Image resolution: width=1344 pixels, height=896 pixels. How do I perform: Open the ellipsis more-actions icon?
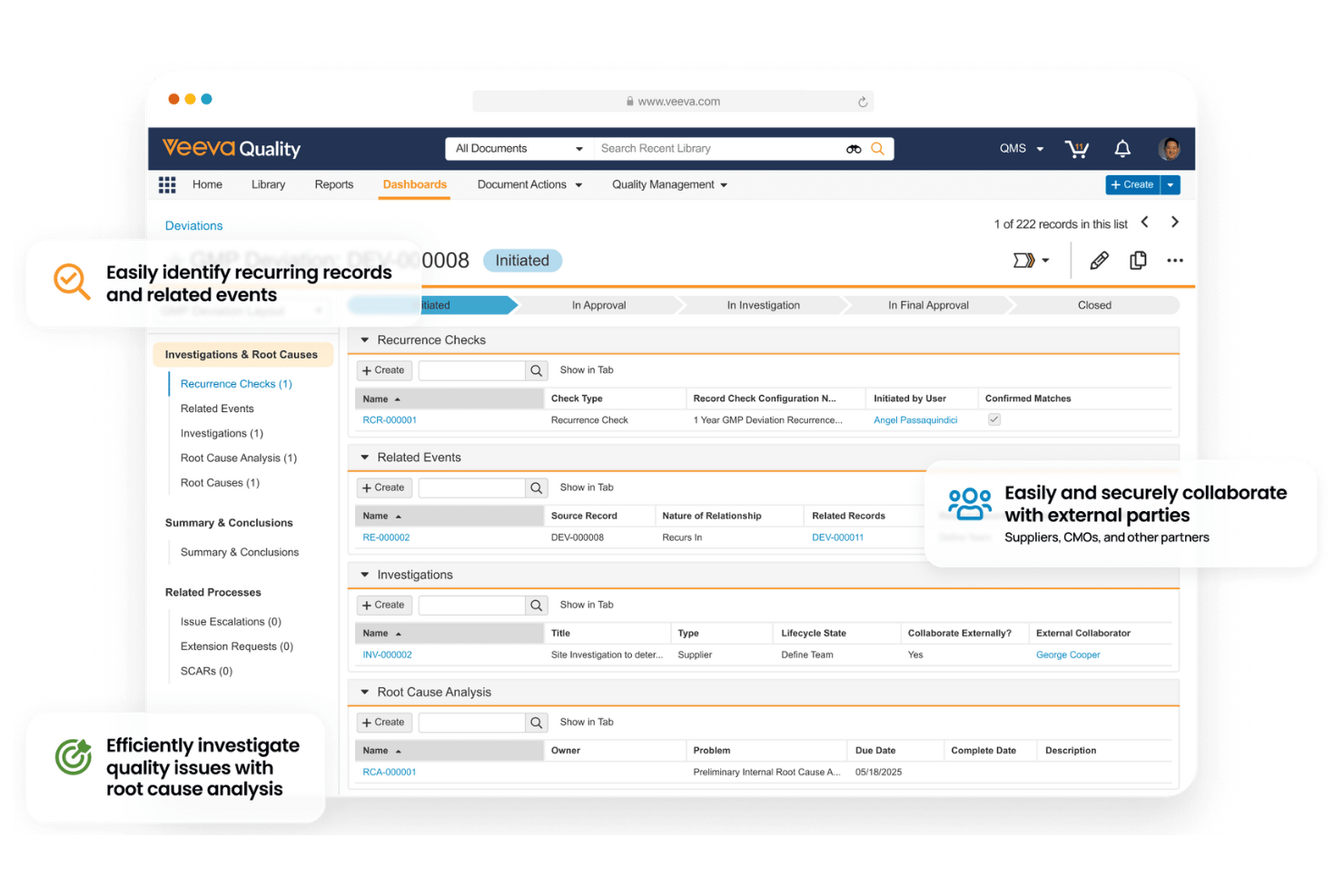[x=1174, y=261]
